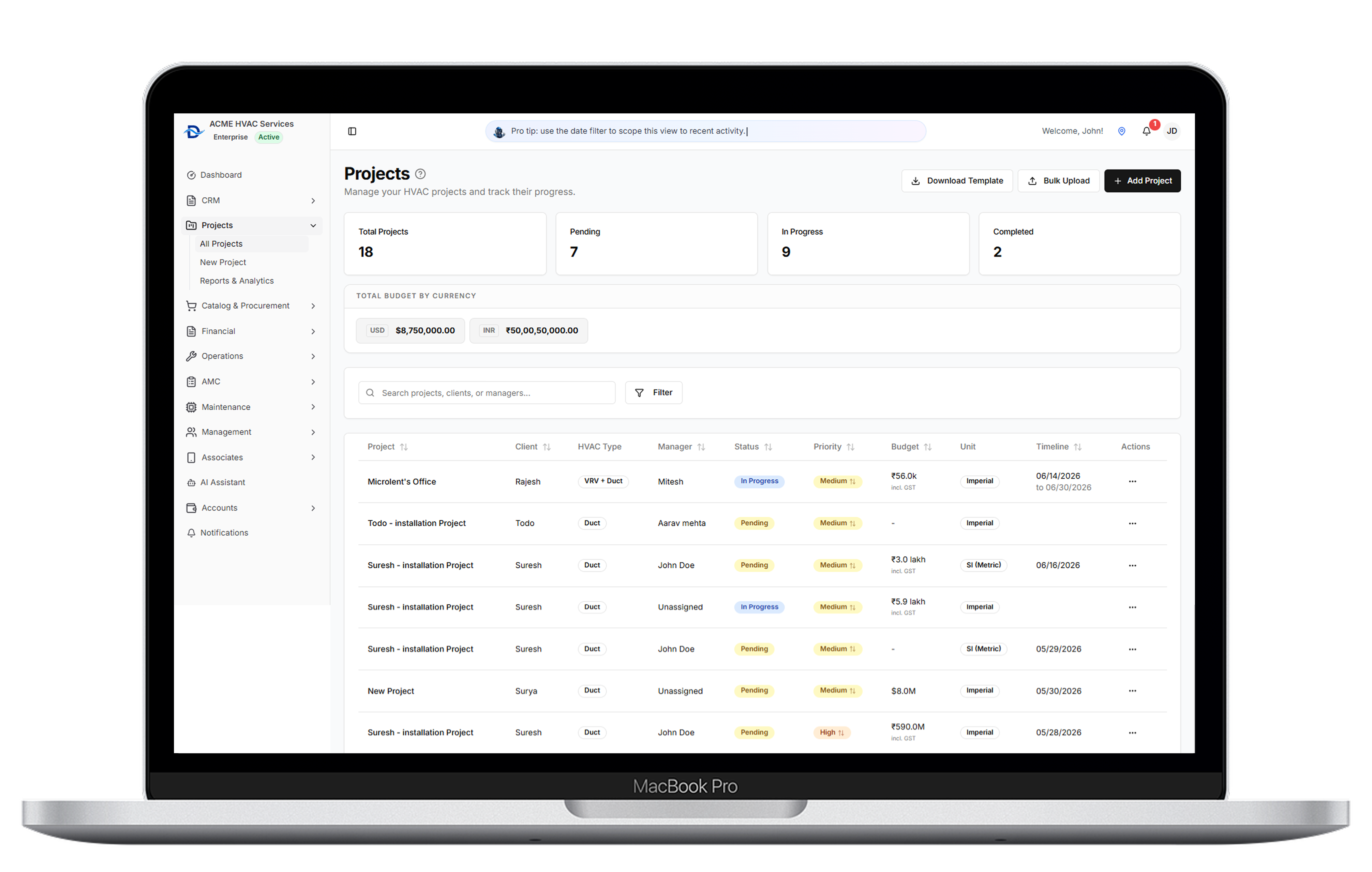
Task: Change Medium priority for Microlent's Office
Action: click(837, 482)
